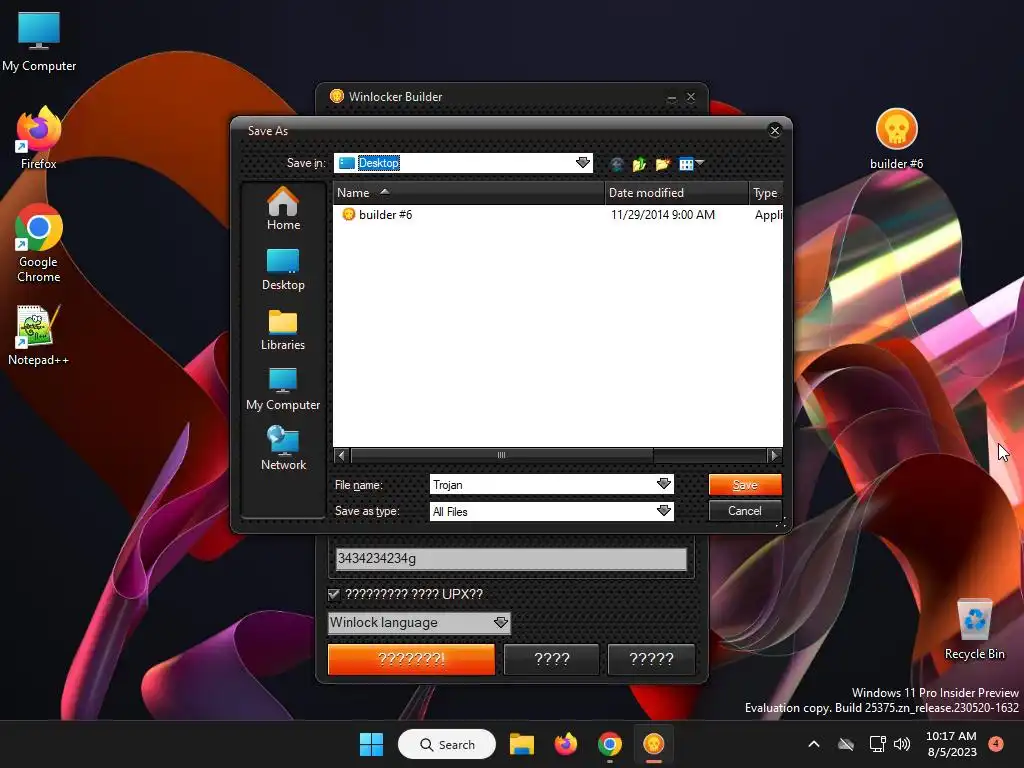The image size is (1024, 768).
Task: Open volume control in system tray
Action: coord(902,744)
